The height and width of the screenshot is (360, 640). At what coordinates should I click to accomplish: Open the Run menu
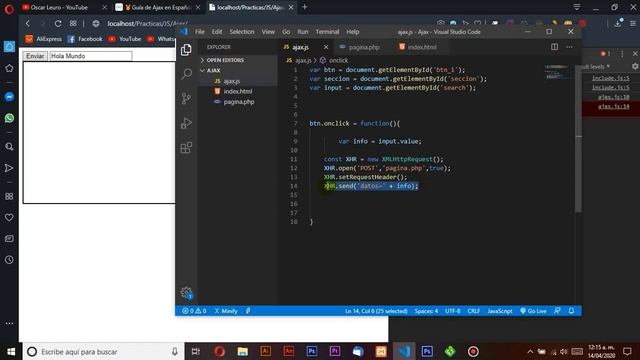click(302, 32)
